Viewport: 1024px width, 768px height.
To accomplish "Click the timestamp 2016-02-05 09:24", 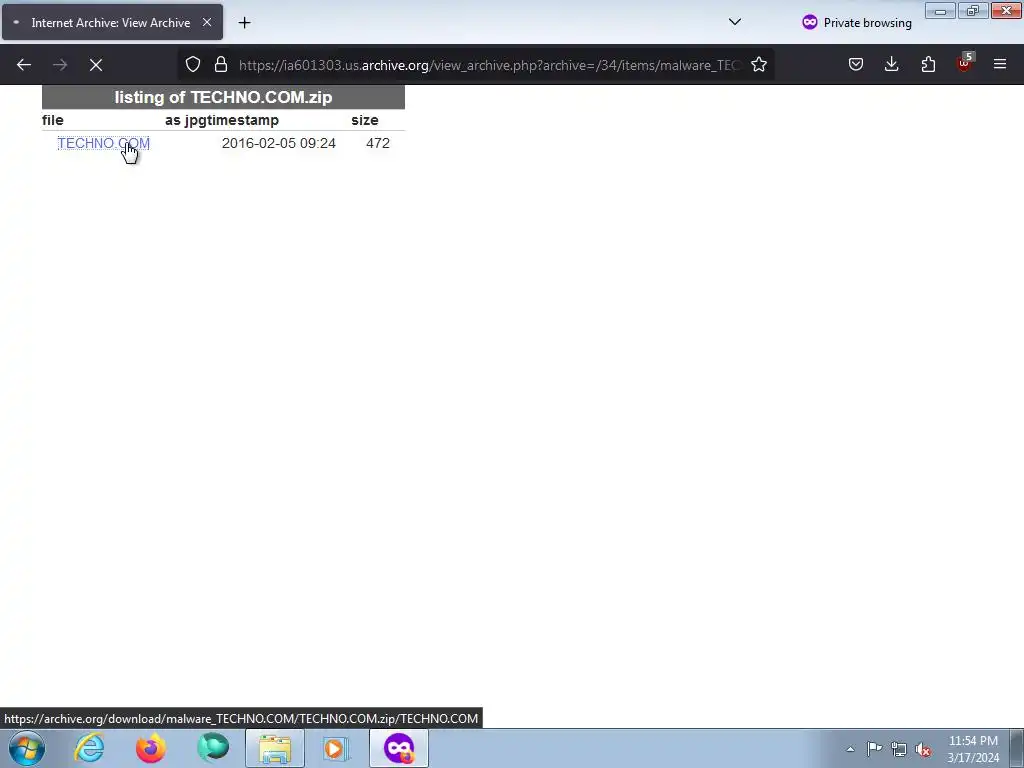I will point(279,143).
